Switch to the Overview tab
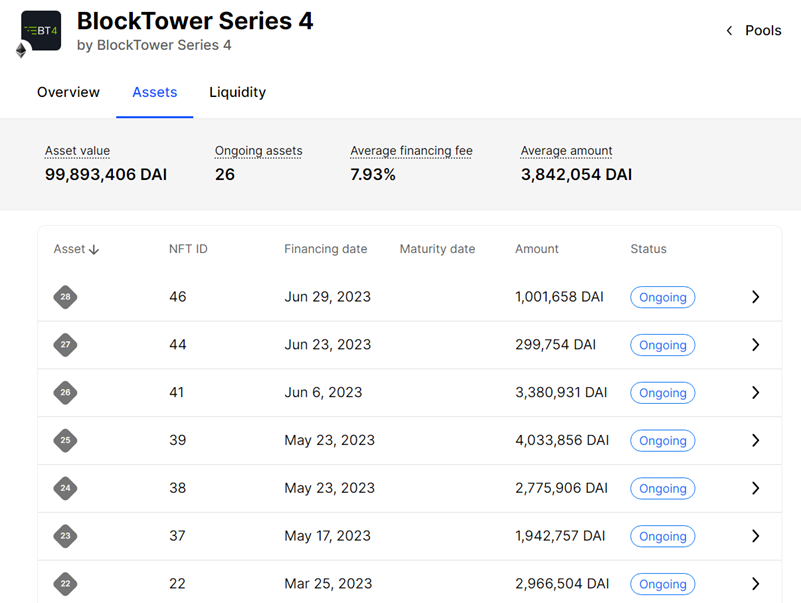Viewport: 801px width, 603px height. point(68,92)
